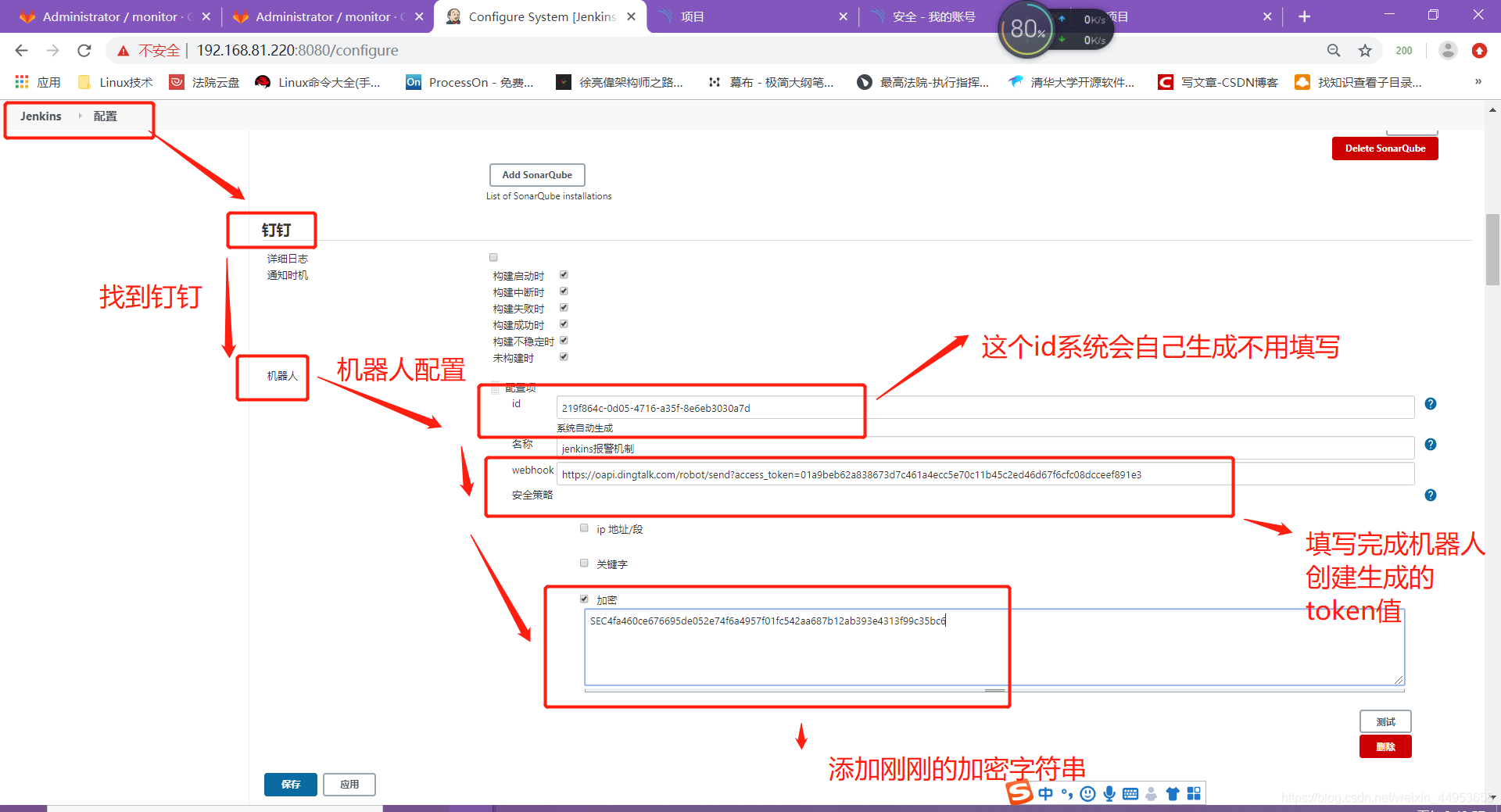Viewport: 1501px width, 812px height.
Task: Click the not-secure warning triangle icon
Action: click(124, 51)
